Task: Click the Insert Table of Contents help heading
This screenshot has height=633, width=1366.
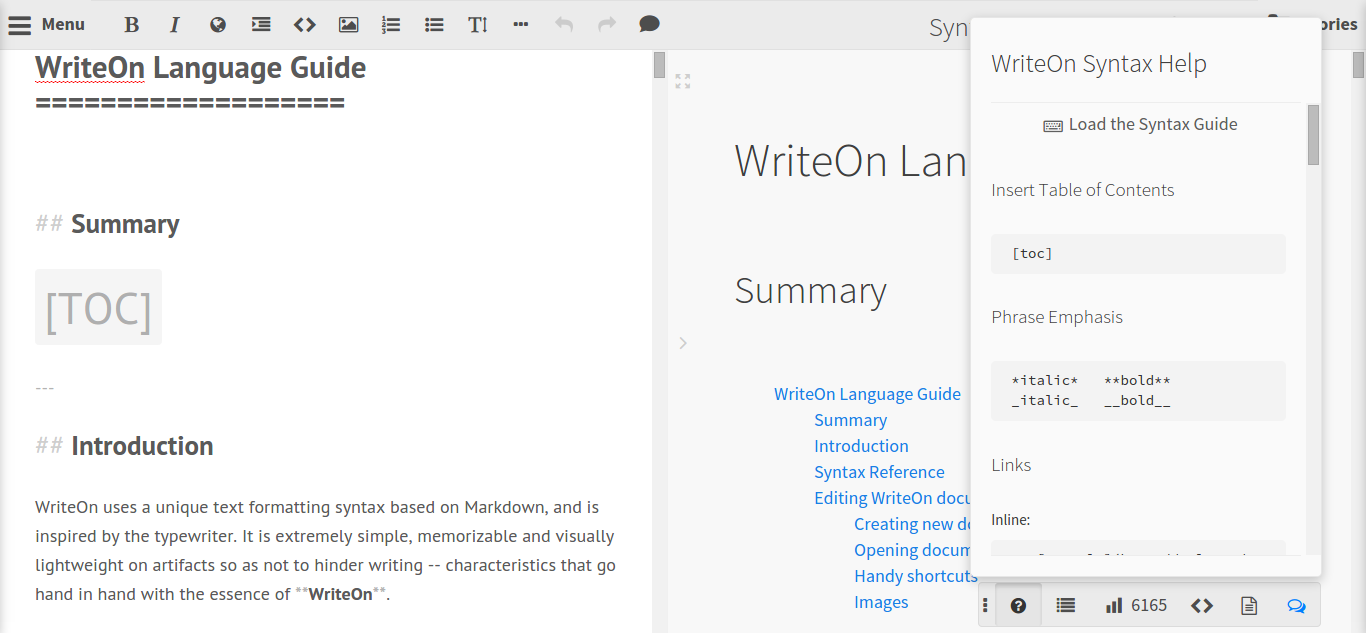Action: [x=1083, y=190]
